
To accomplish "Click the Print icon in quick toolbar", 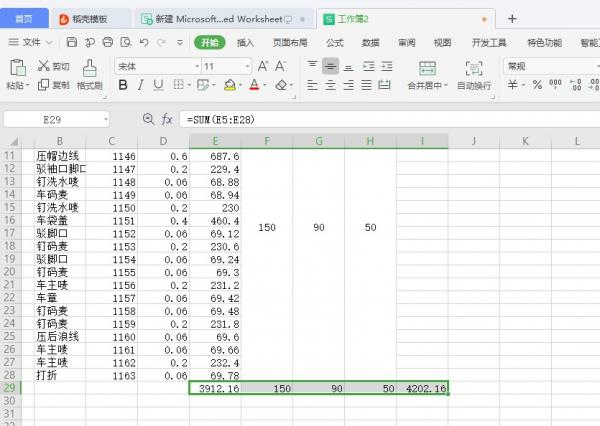I will pyautogui.click(x=108, y=42).
